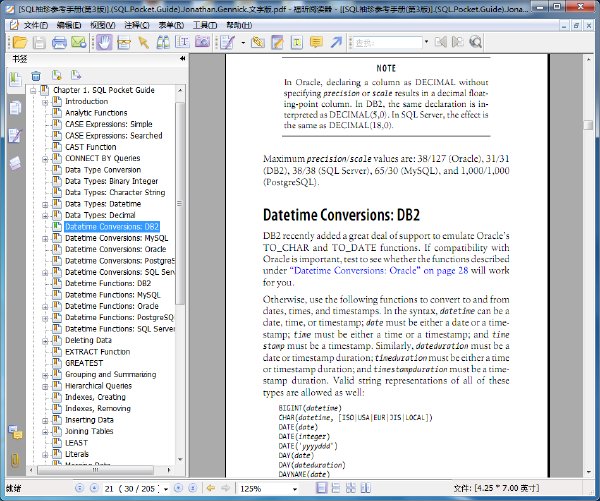Click the Print icon in toolbar
Screen dimensions: 600x501
point(59,42)
